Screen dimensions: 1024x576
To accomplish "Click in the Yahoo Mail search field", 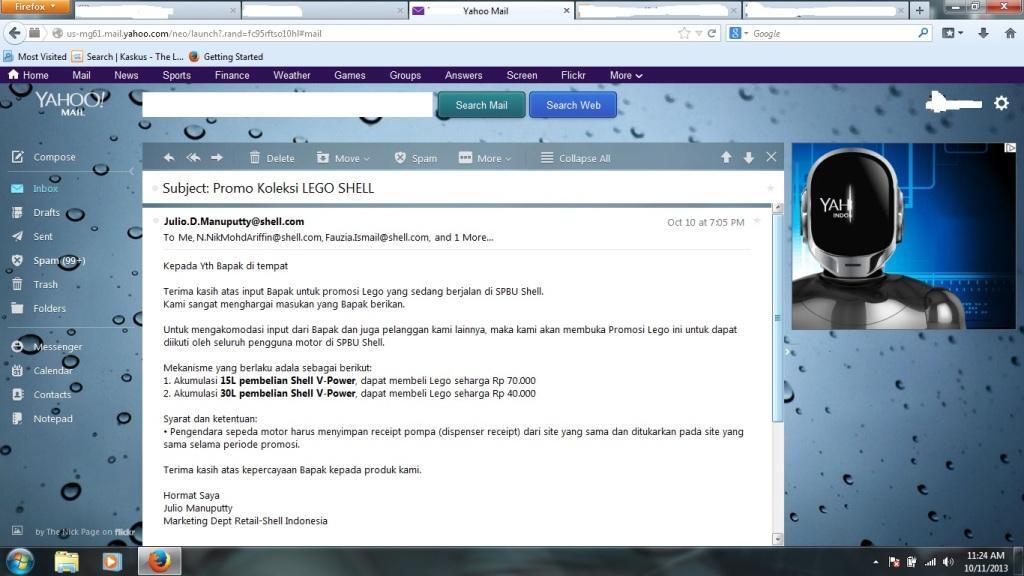I will (288, 105).
